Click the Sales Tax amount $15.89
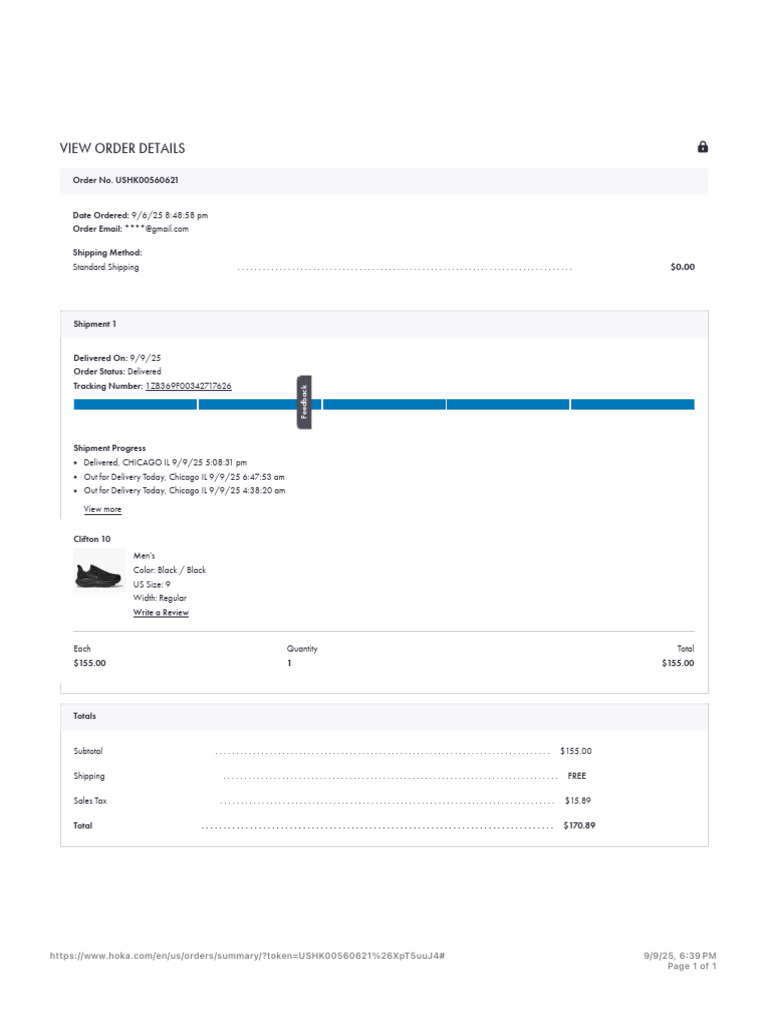This screenshot has height=1024, width=768. (578, 801)
